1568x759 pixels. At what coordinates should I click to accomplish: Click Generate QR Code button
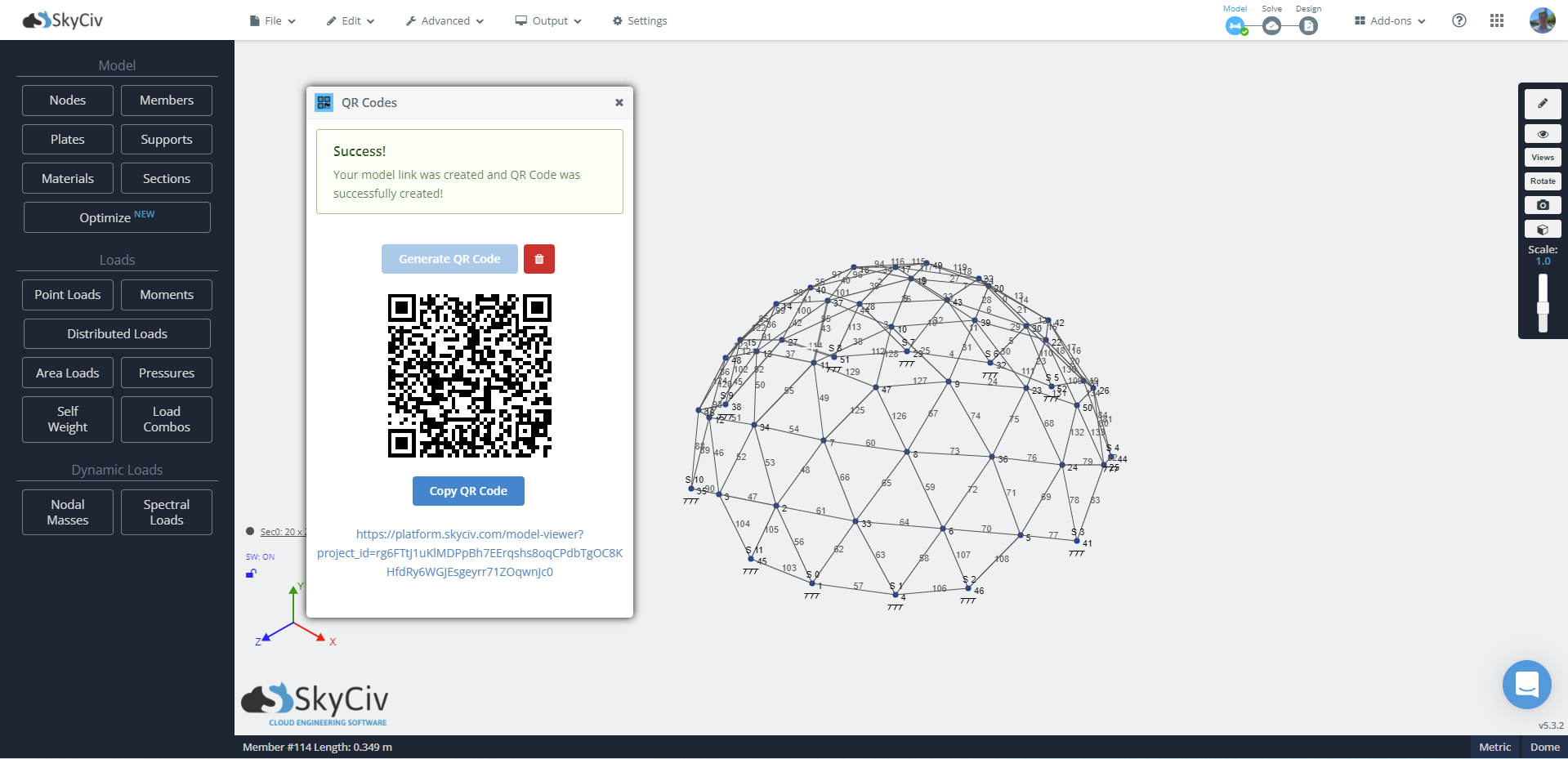[449, 259]
